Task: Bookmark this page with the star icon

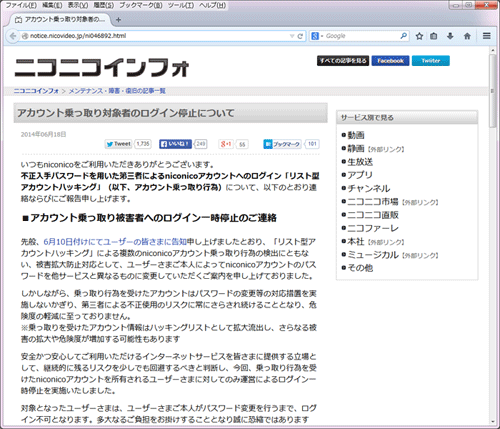Action: point(419,36)
